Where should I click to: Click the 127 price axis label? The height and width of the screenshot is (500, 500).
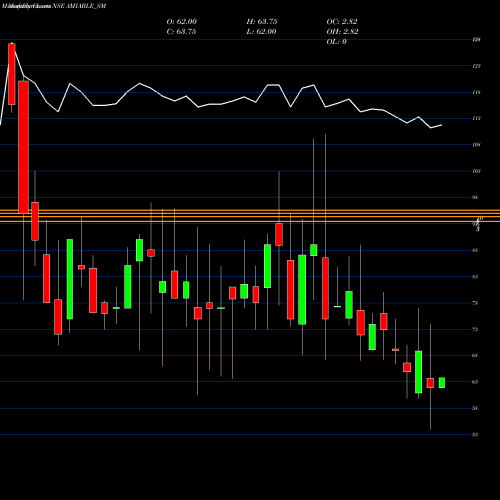tap(476, 66)
